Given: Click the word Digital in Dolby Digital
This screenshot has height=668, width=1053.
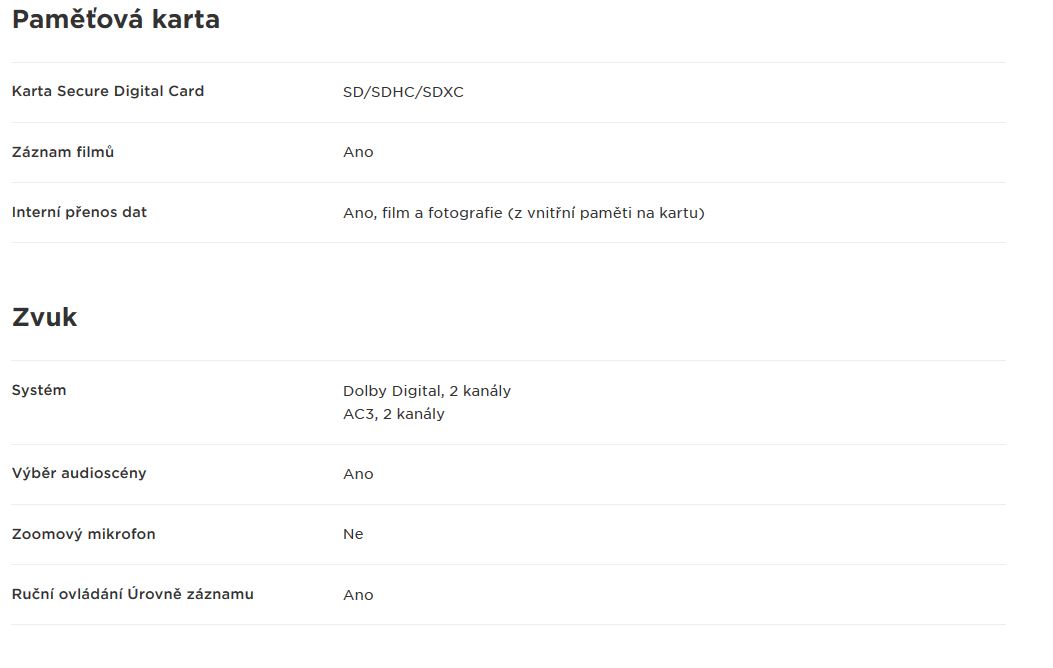Looking at the screenshot, I should point(418,391).
